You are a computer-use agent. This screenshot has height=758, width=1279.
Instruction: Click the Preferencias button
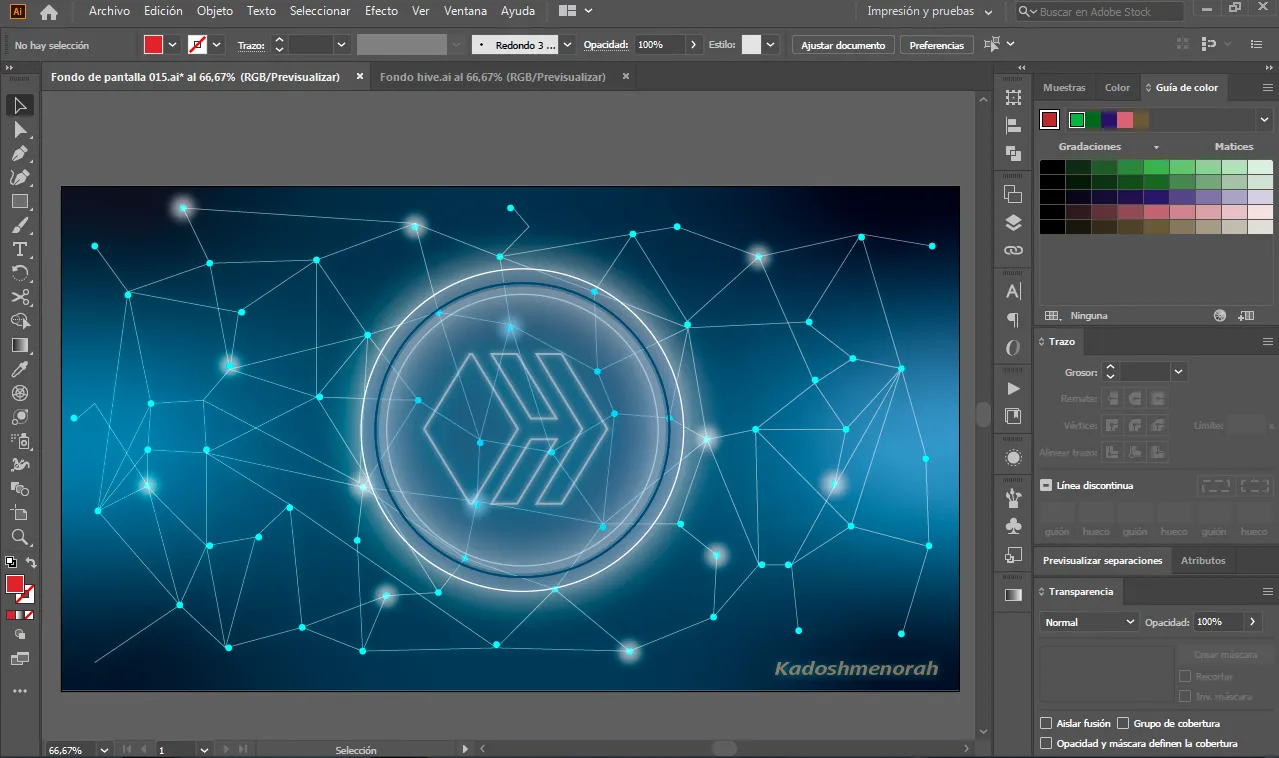click(x=937, y=45)
